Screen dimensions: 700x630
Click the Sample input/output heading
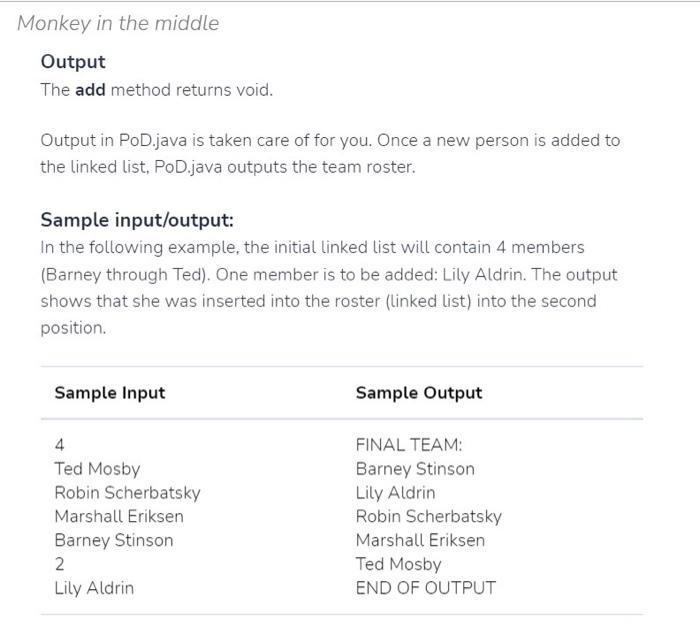[x=137, y=220]
